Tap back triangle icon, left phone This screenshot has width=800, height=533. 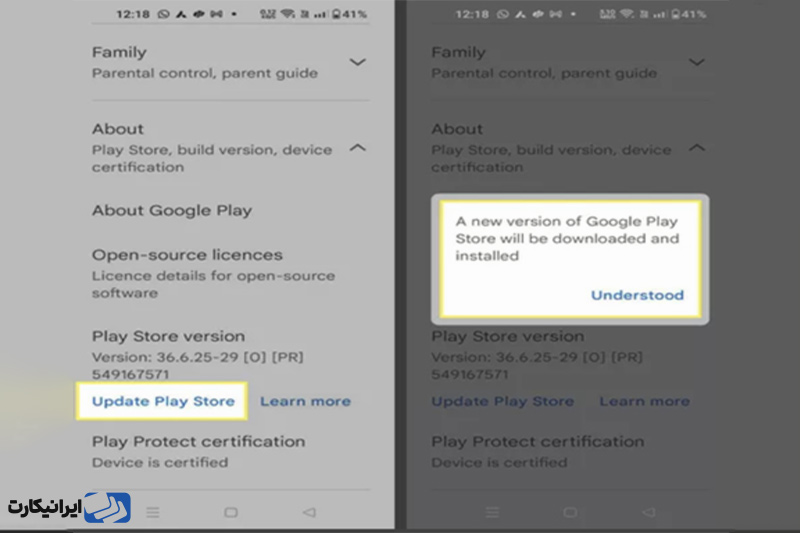coord(309,512)
